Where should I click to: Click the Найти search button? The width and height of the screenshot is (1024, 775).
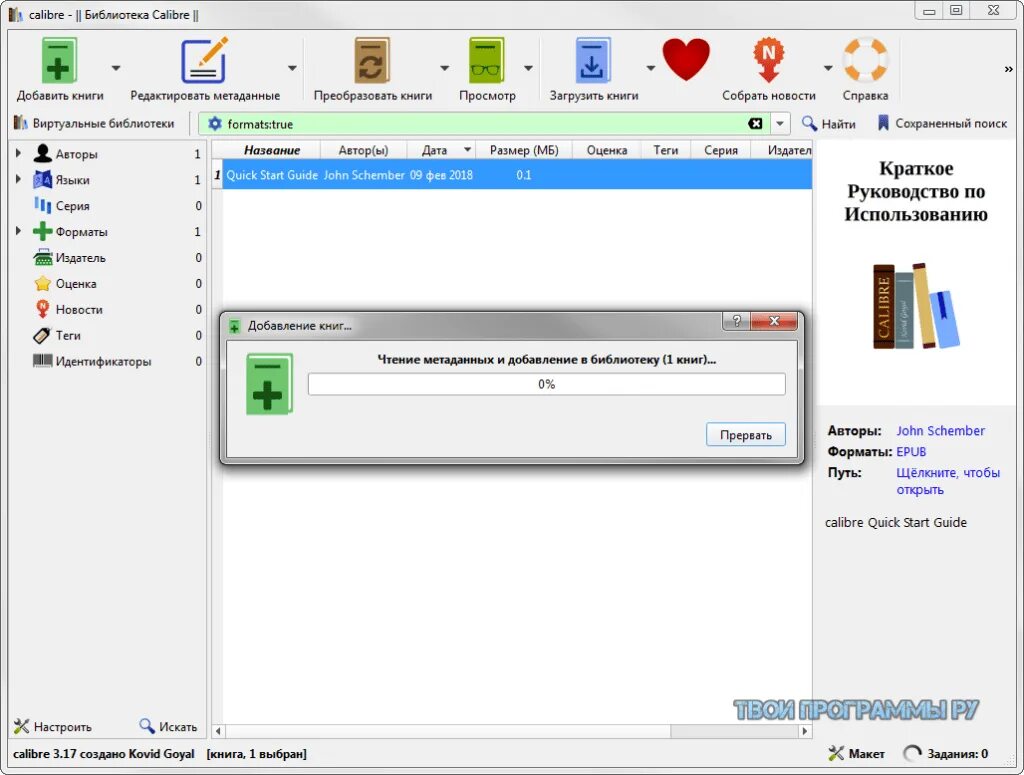point(829,123)
